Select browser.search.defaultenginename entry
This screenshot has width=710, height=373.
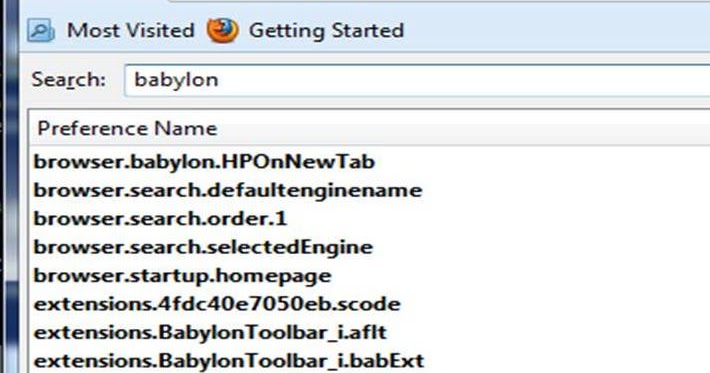click(369, 190)
